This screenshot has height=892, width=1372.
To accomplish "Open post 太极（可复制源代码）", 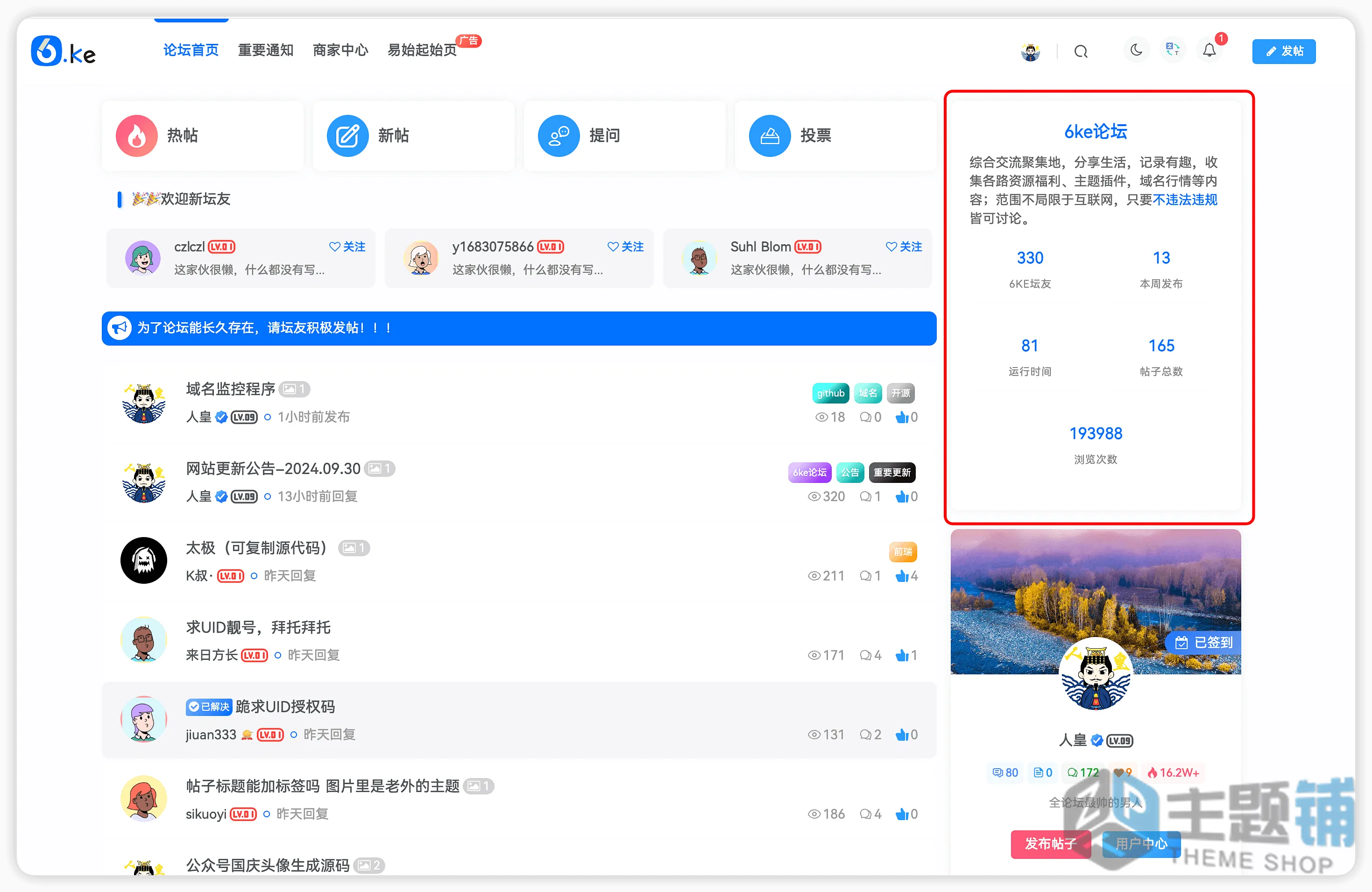I will tap(258, 548).
